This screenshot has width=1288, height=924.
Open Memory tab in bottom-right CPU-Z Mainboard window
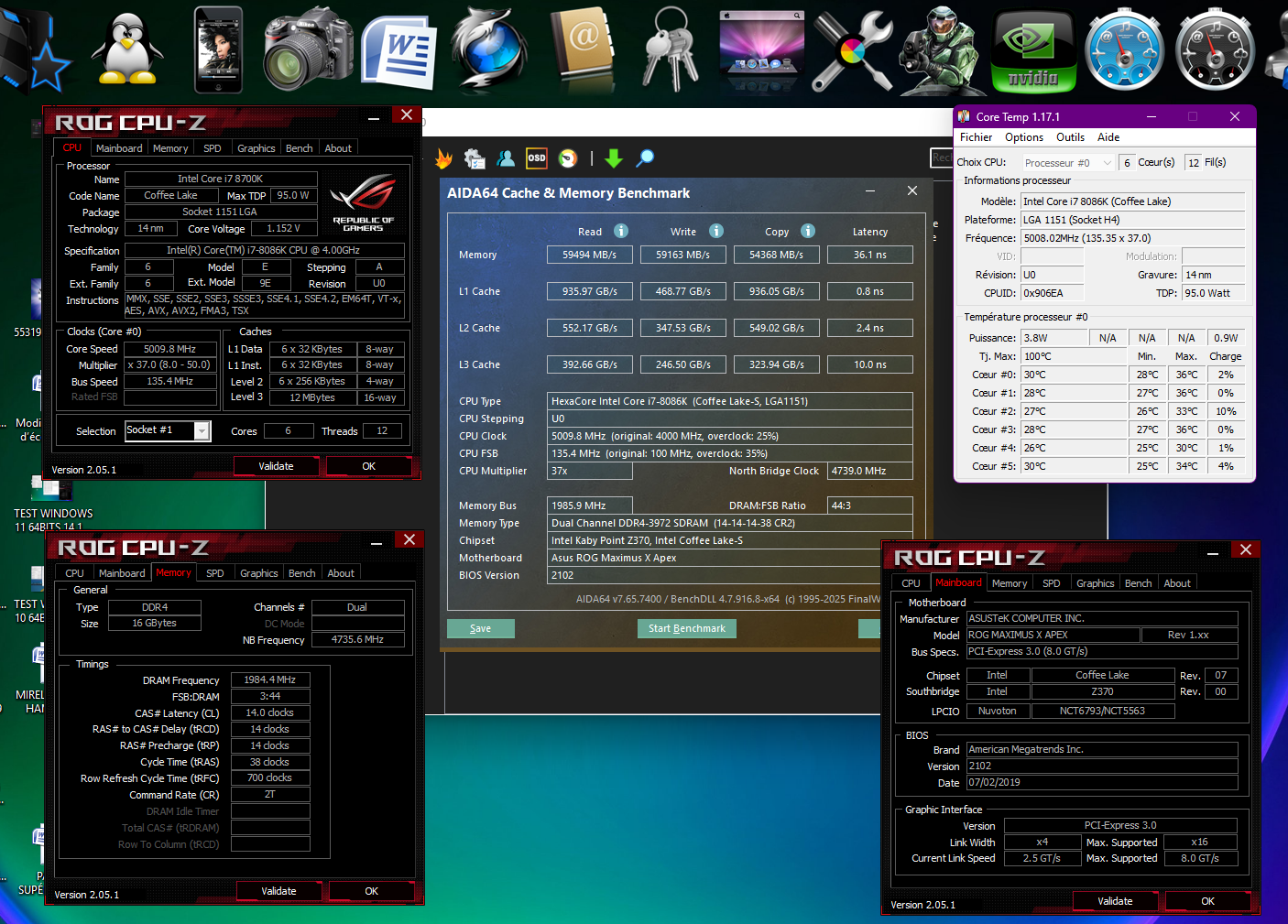point(1010,583)
